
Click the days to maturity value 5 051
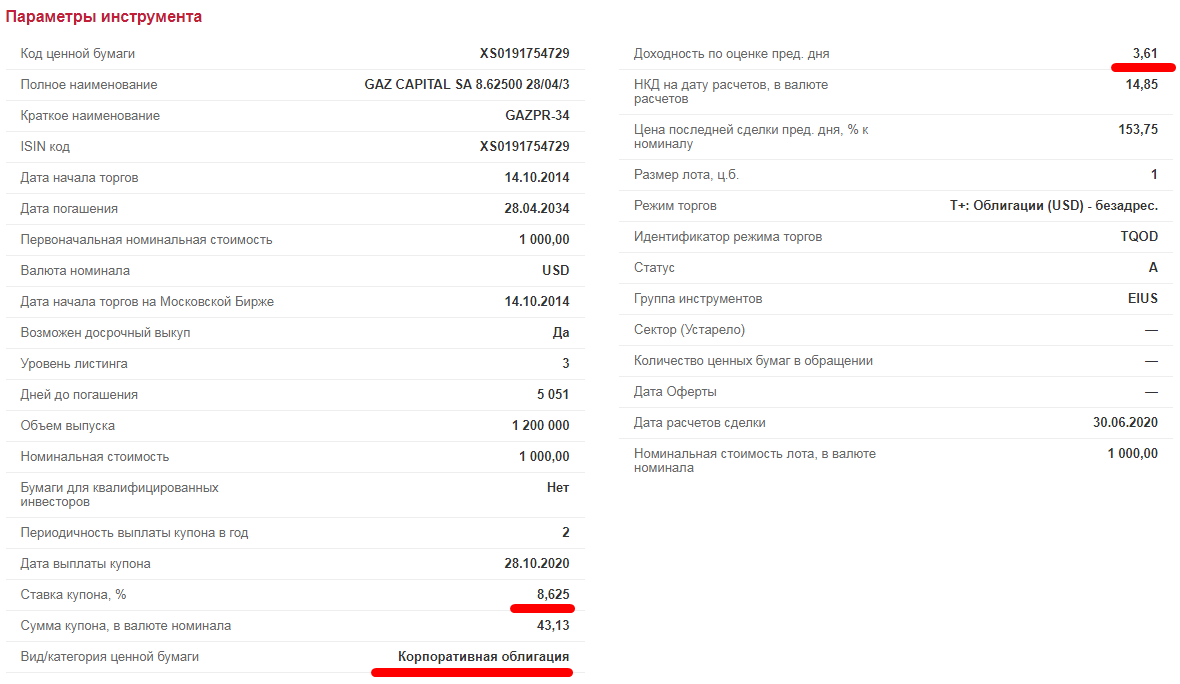point(552,395)
